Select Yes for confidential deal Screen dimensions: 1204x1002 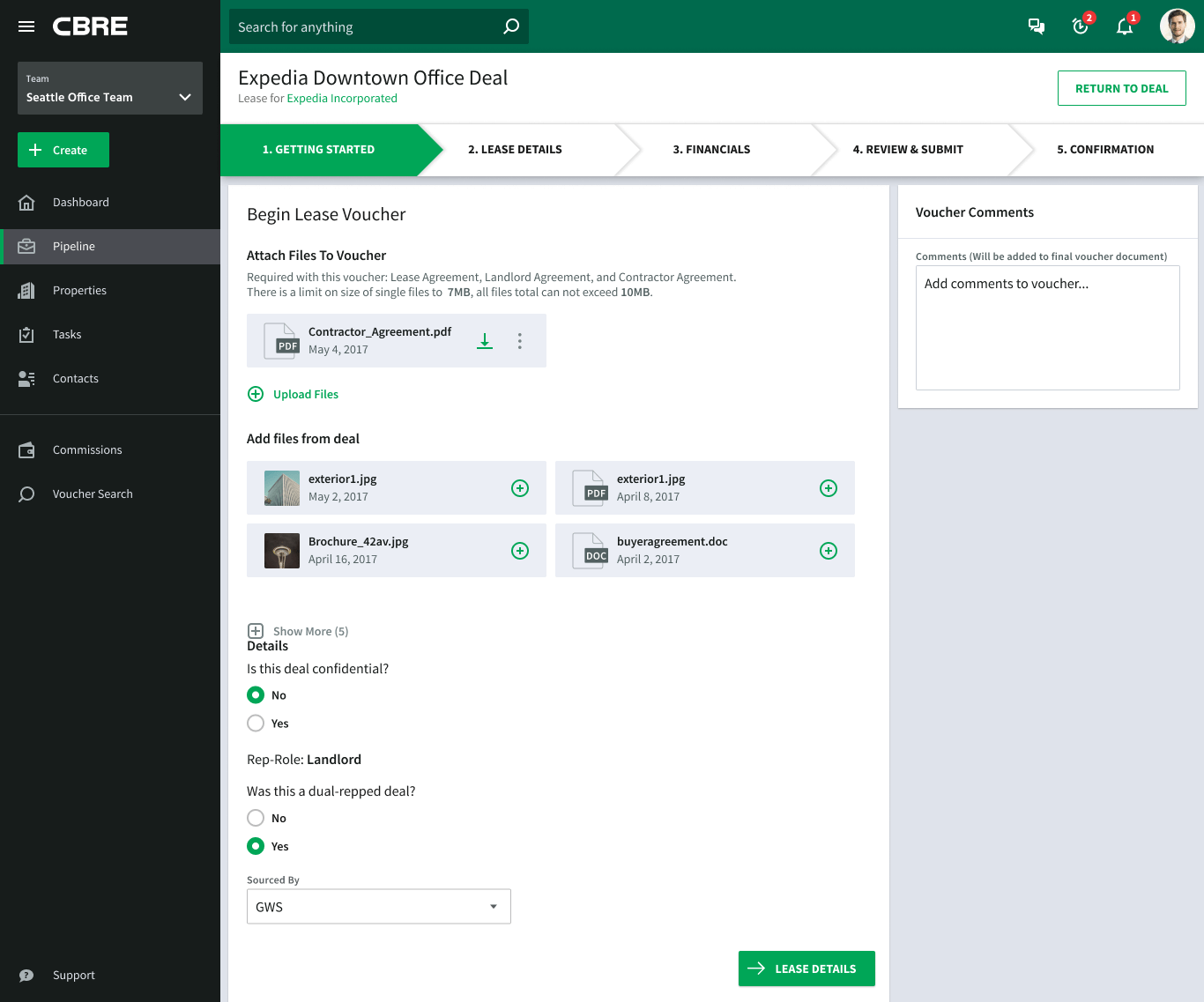tap(256, 724)
